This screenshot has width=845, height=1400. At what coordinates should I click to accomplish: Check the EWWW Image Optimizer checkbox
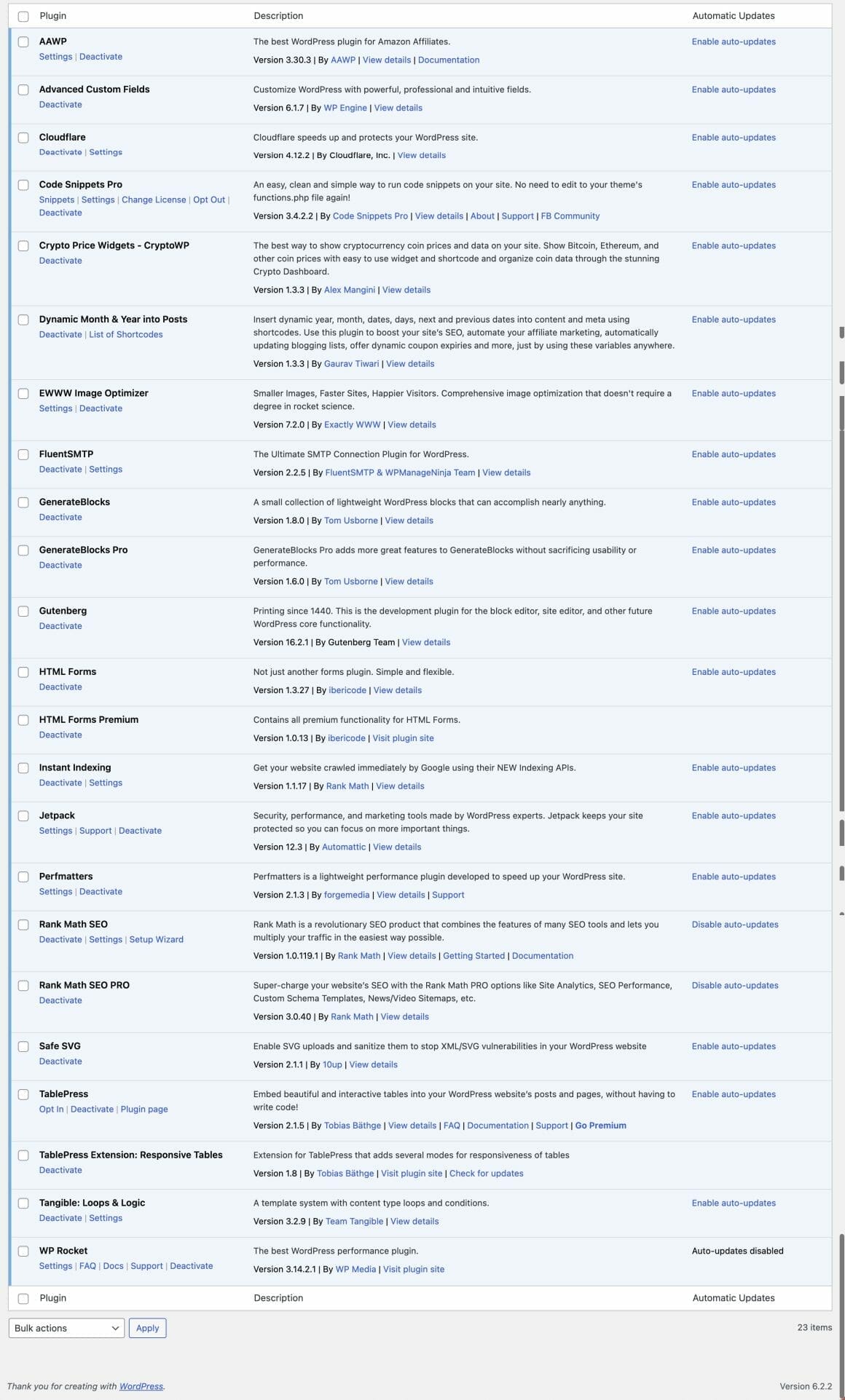tap(23, 393)
